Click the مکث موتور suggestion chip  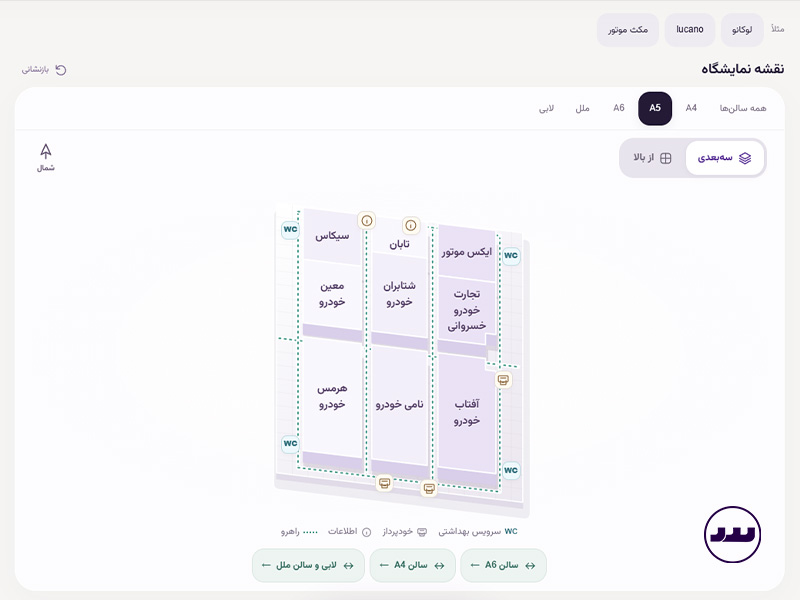tap(628, 30)
